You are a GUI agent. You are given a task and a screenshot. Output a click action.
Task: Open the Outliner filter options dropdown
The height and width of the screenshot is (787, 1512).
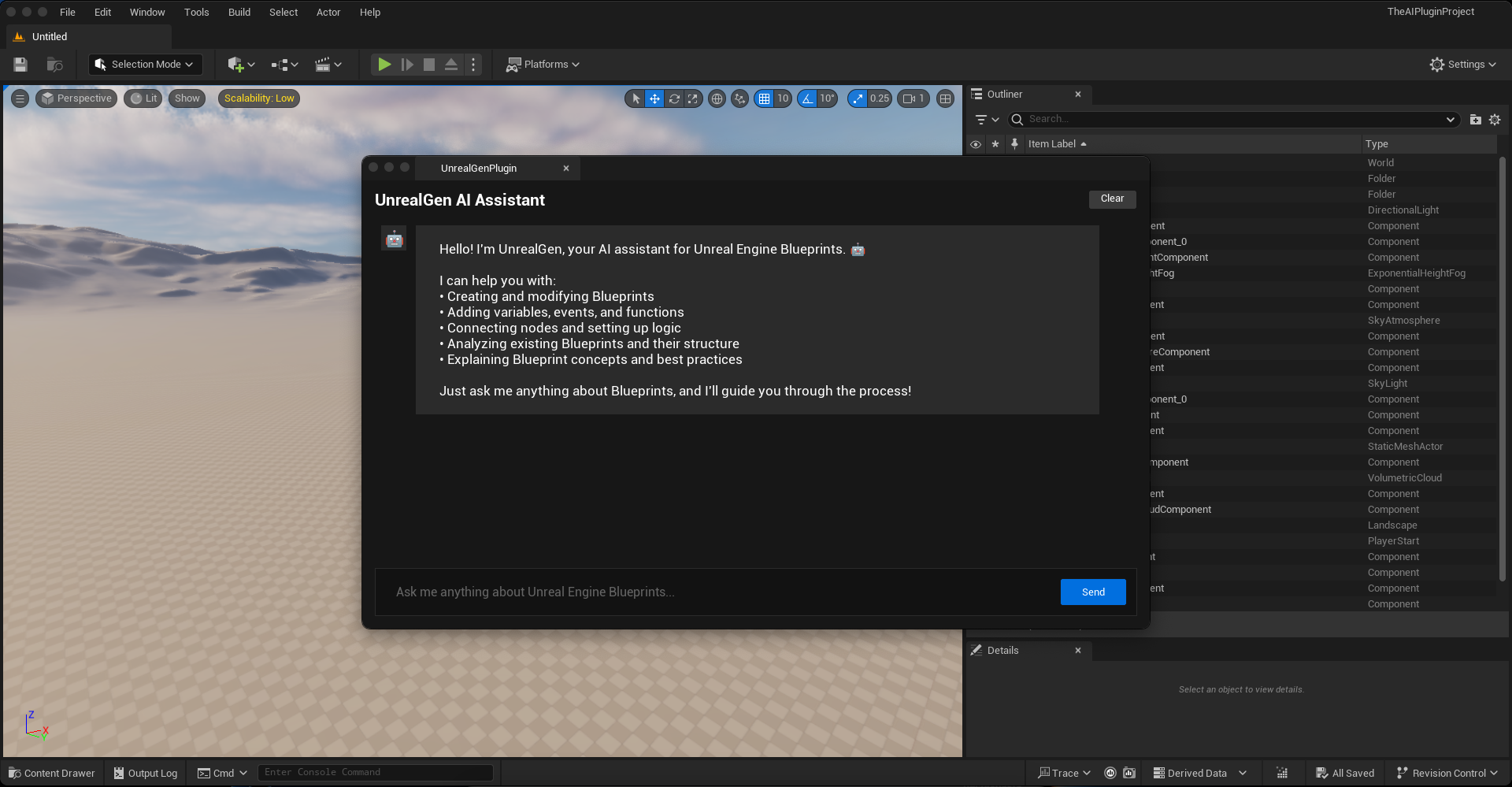[987, 119]
